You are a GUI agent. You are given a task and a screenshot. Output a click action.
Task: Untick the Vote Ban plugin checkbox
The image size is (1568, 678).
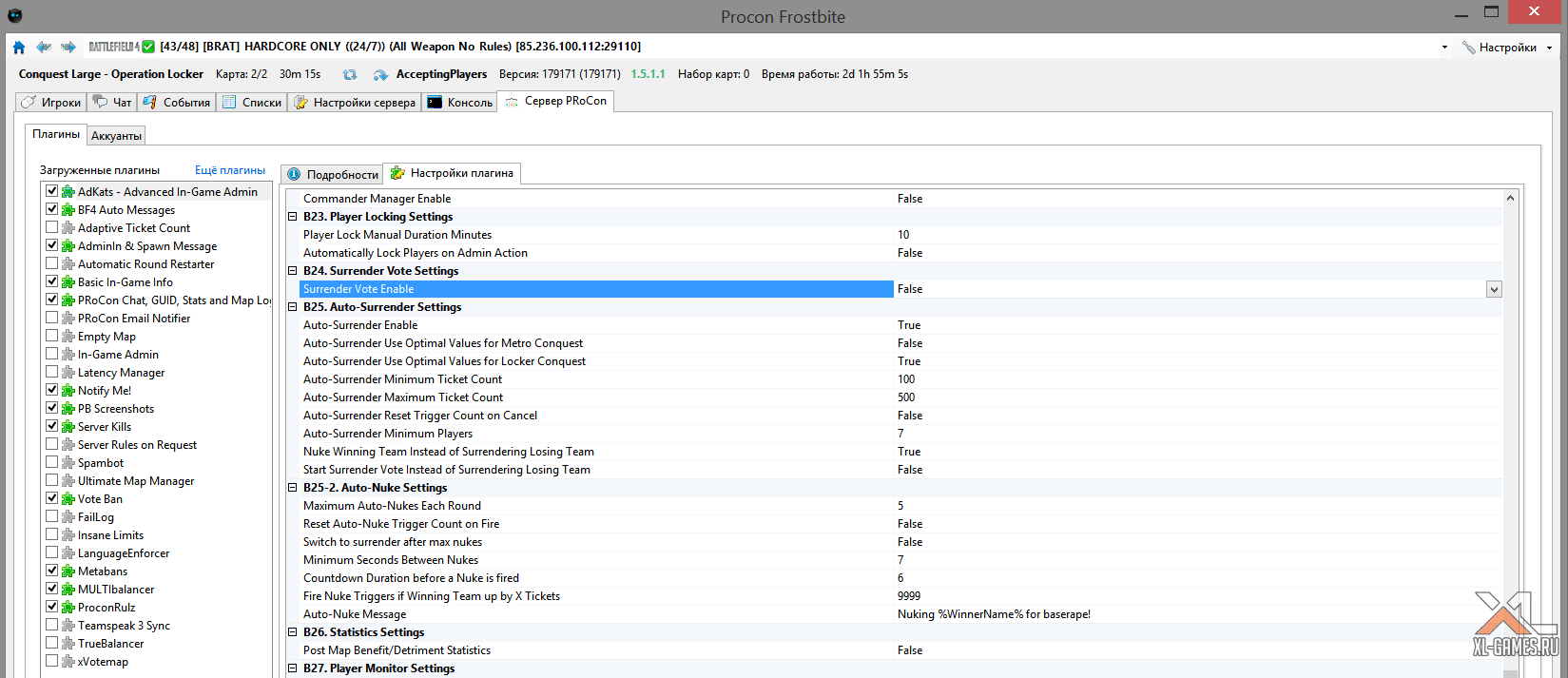point(52,498)
